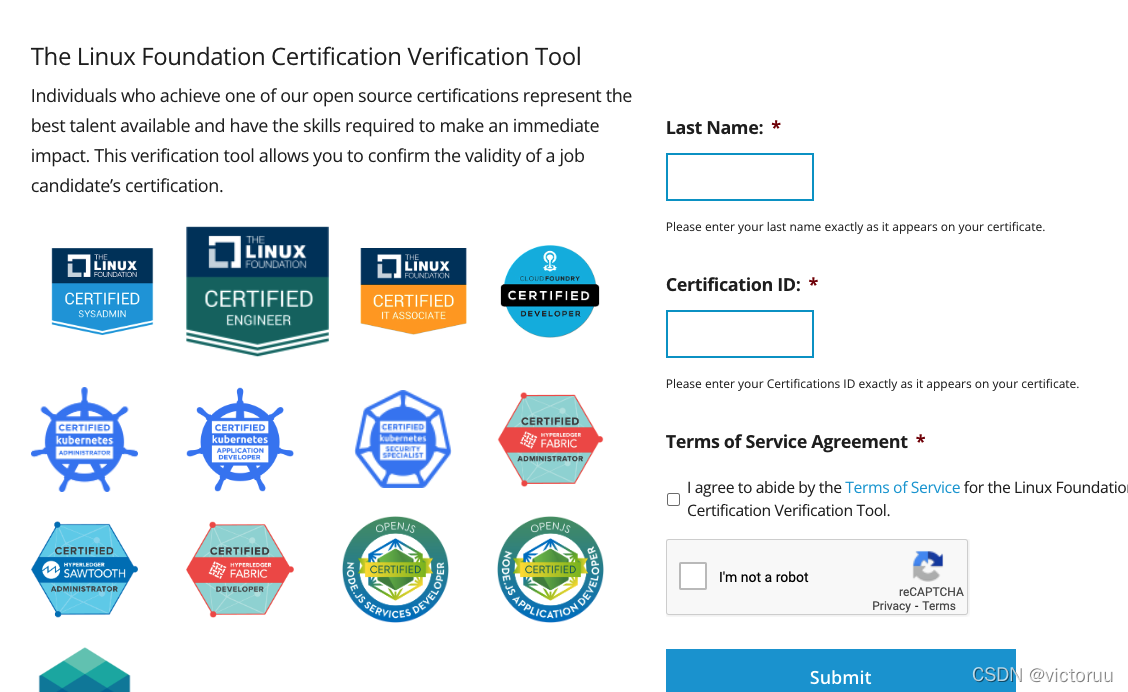Click the partially visible green hexagon badge
Image resolution: width=1128 pixels, height=692 pixels.
click(85, 670)
